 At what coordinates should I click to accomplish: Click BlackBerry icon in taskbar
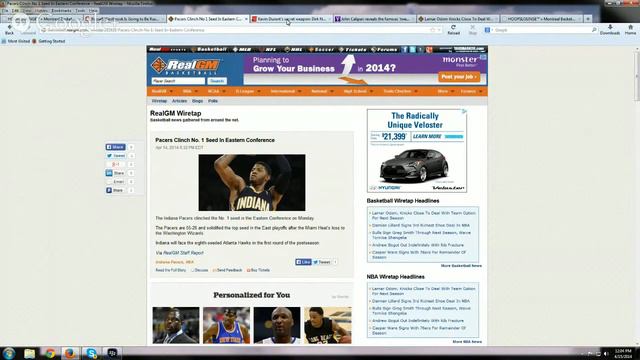(112, 353)
